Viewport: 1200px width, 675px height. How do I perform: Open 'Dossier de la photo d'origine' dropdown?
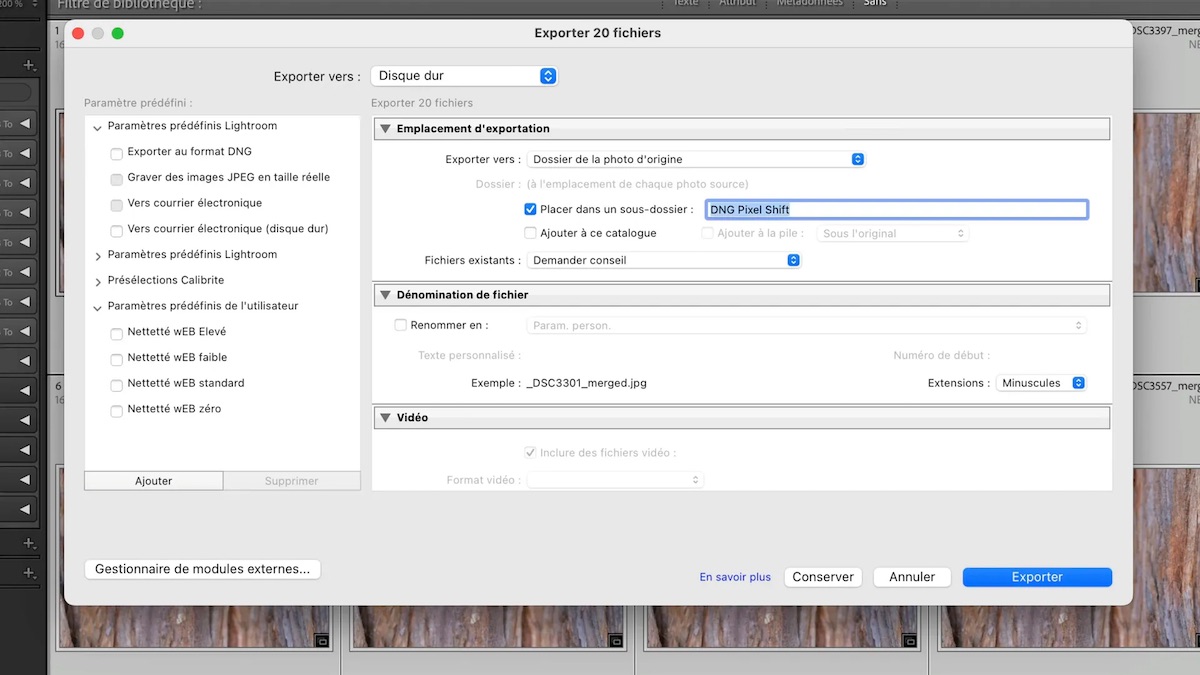coord(696,159)
